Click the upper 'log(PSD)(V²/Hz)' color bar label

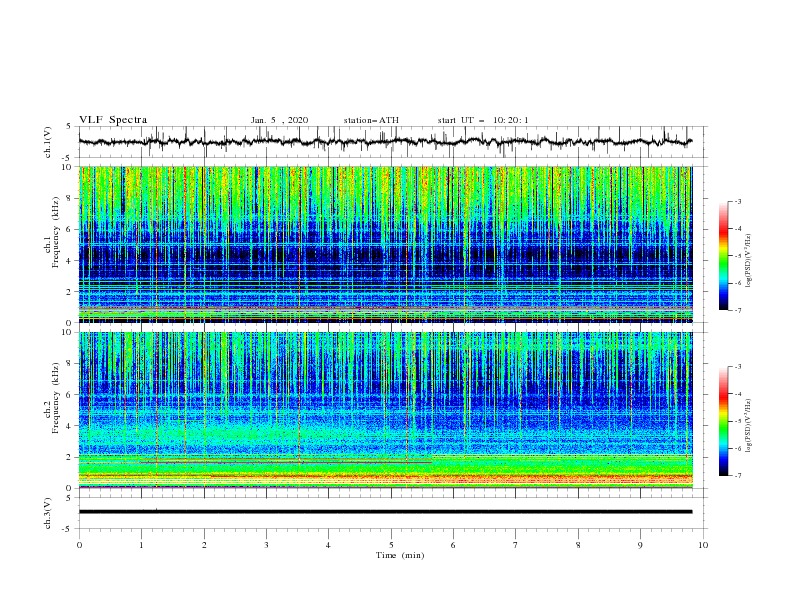(x=748, y=261)
